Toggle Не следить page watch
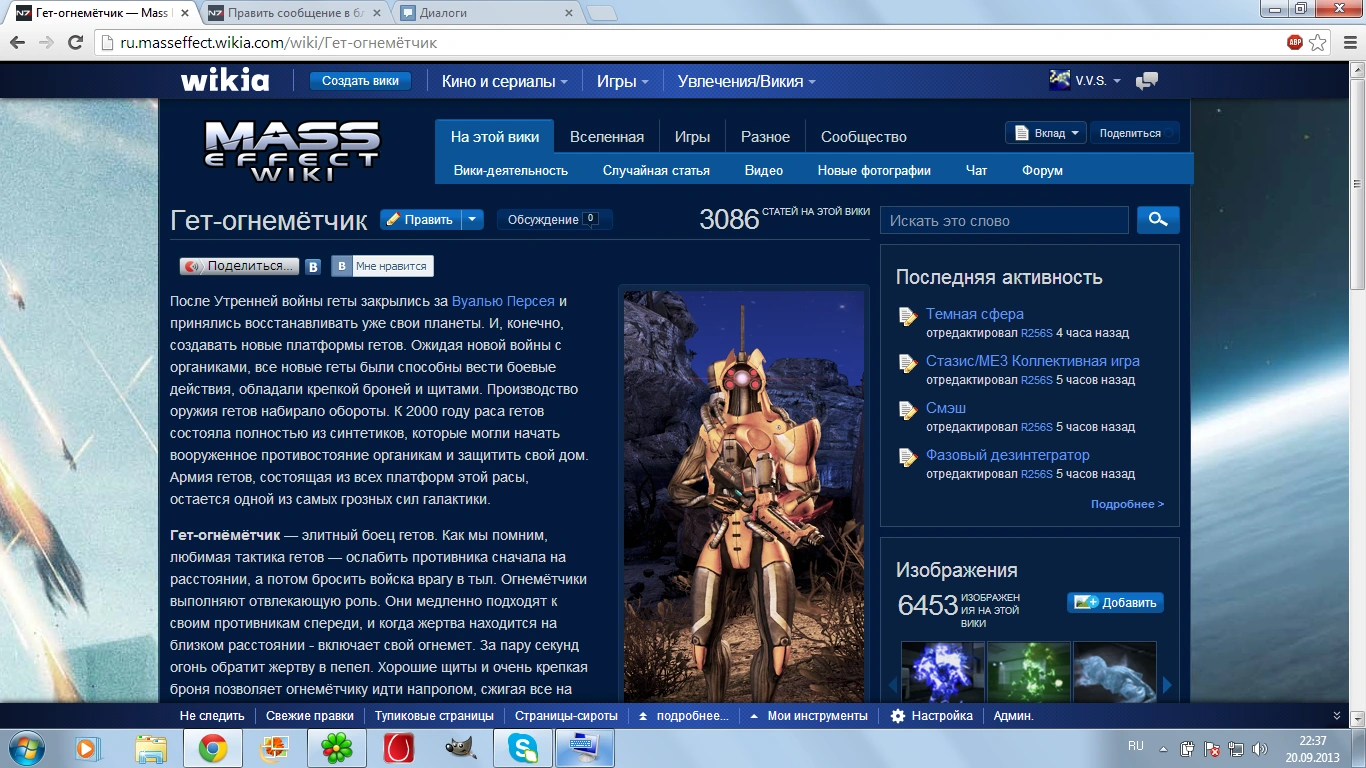The height and width of the screenshot is (768, 1366). pos(212,716)
